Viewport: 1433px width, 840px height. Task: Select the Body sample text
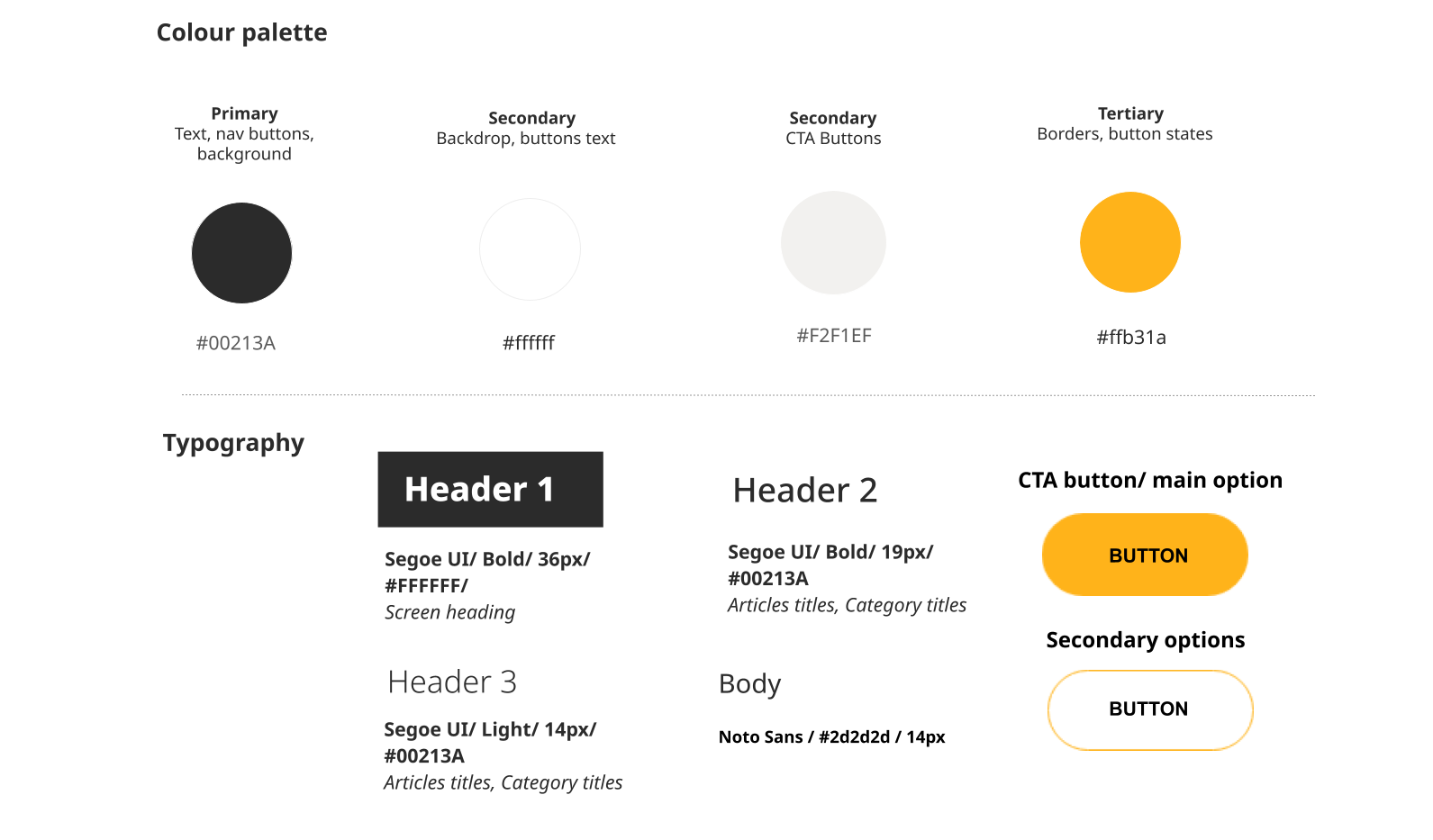(749, 684)
